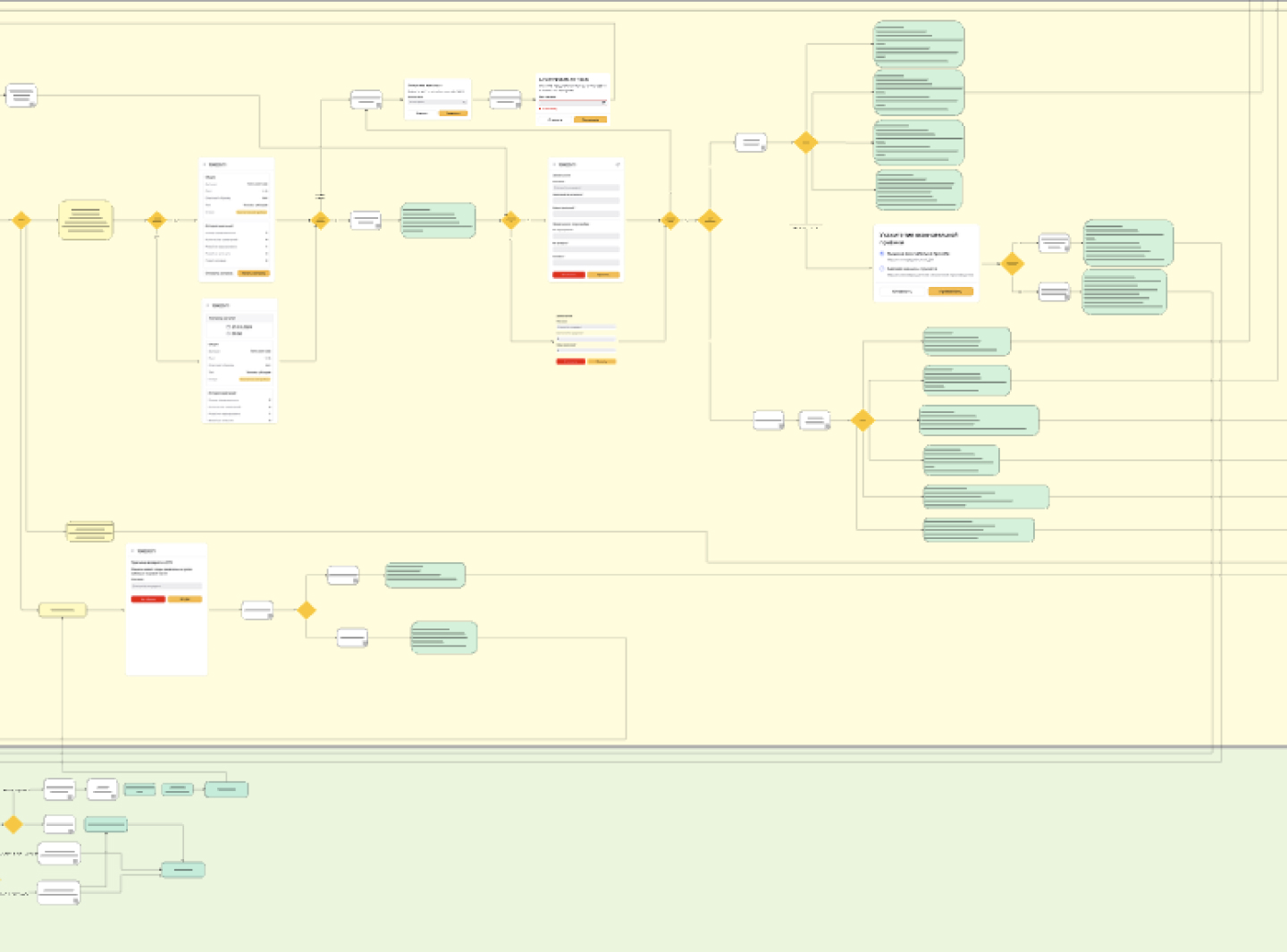Select the diamond branching to six green notes
This screenshot has height=952, width=1287.
862,420
